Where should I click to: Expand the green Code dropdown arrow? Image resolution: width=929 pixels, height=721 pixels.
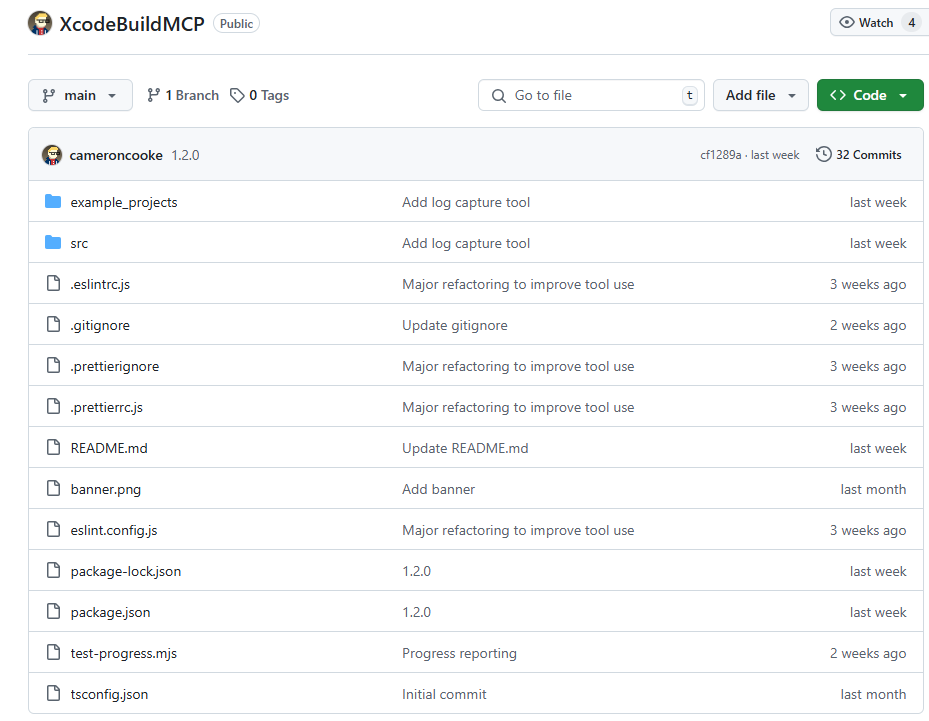pos(903,96)
